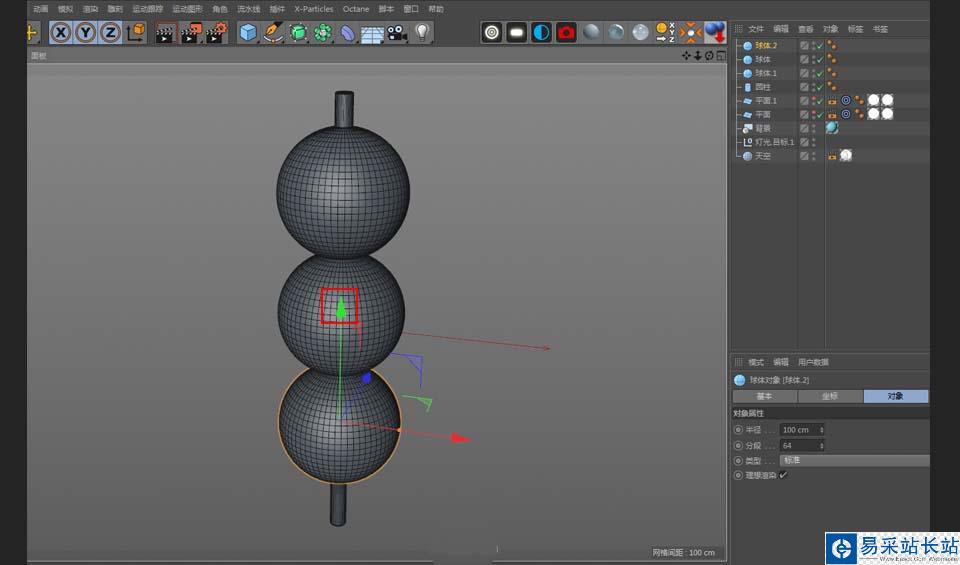Select the spline pen tool icon

273,33
